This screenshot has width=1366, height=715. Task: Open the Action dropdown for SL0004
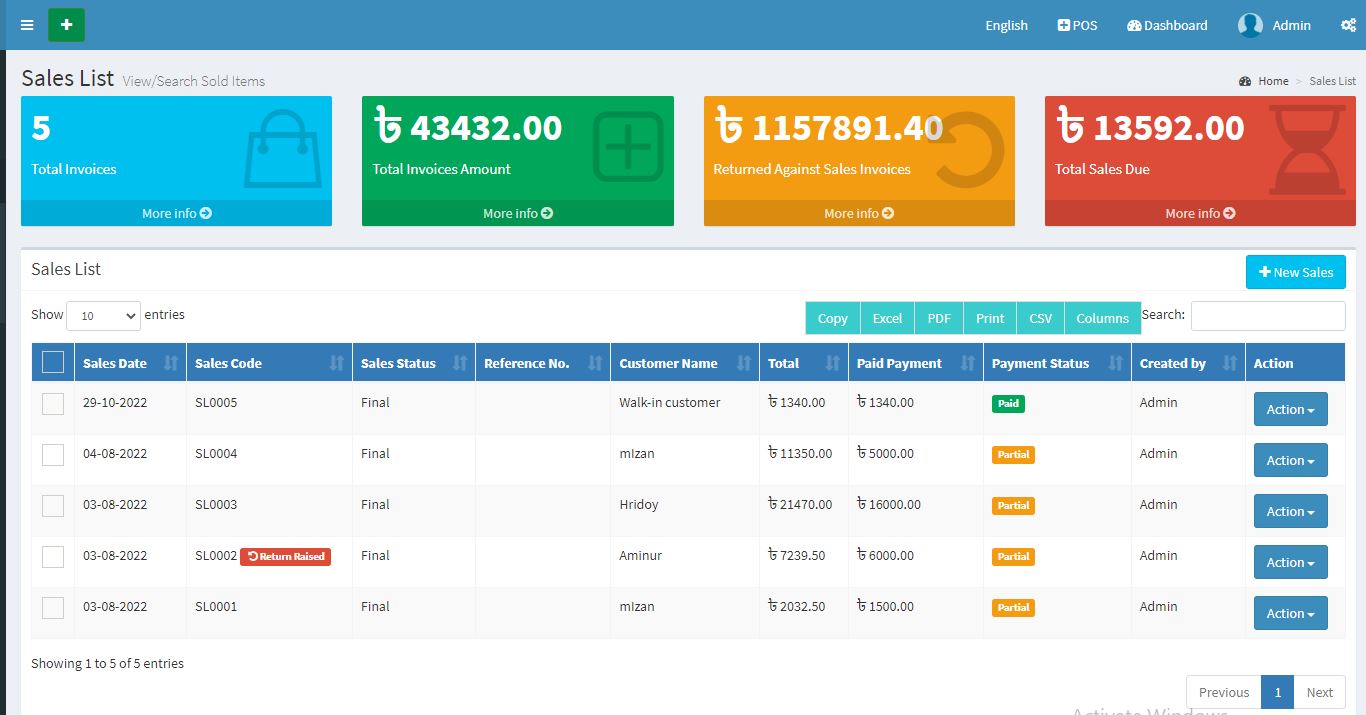pos(1290,460)
